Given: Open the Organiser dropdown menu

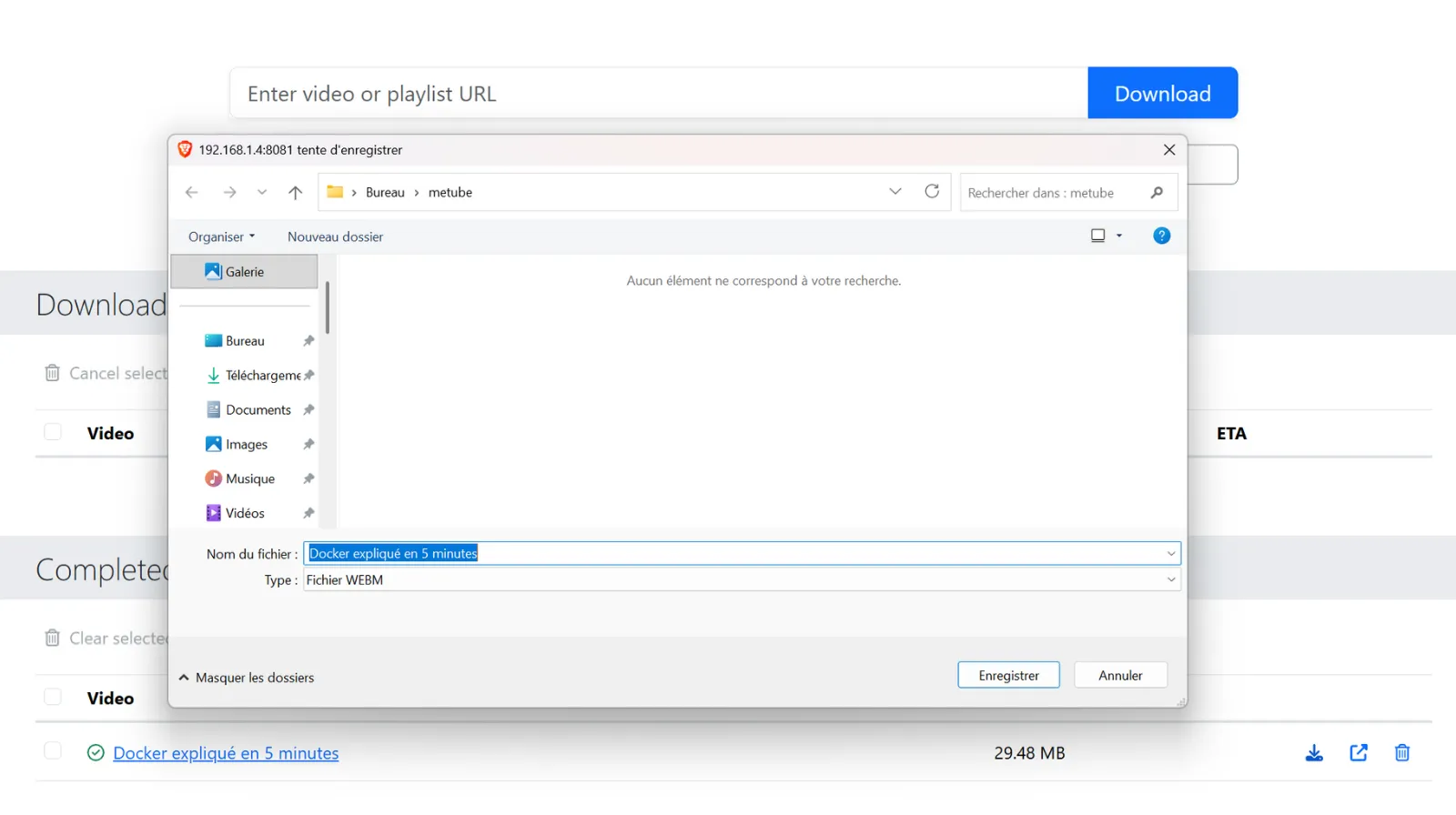Looking at the screenshot, I should pyautogui.click(x=221, y=236).
